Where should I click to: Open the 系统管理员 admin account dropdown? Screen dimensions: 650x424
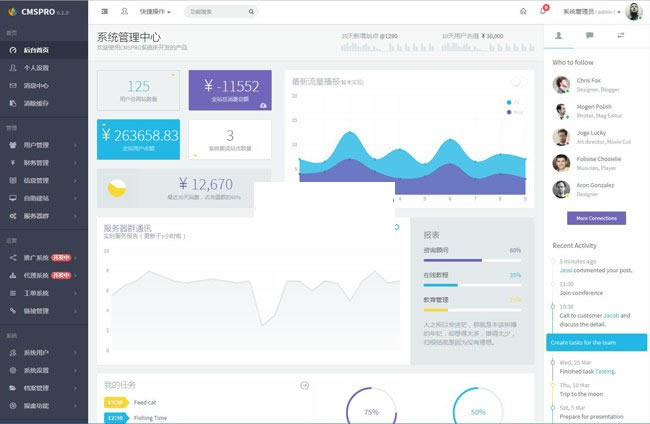point(592,12)
